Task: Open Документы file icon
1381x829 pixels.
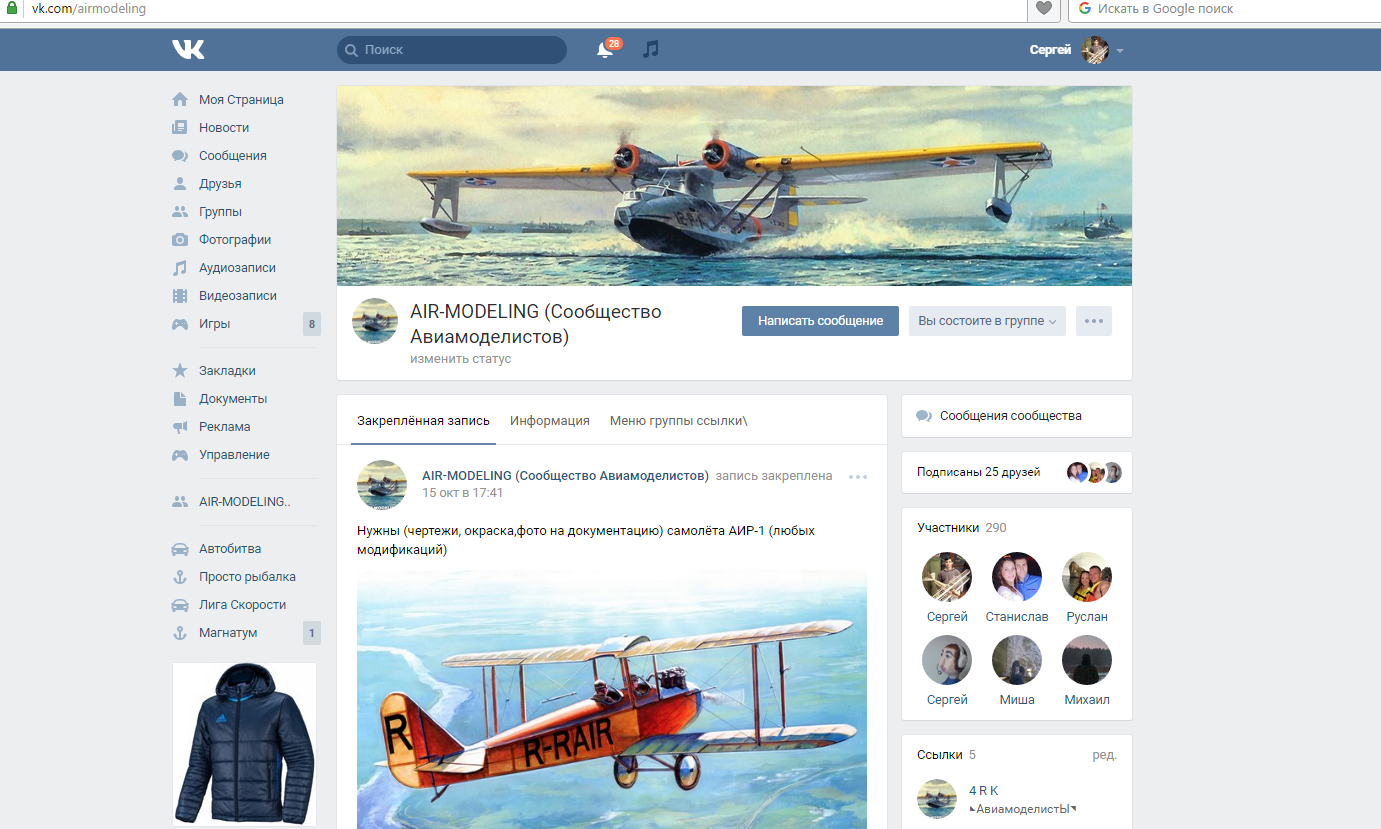Action: click(x=180, y=398)
